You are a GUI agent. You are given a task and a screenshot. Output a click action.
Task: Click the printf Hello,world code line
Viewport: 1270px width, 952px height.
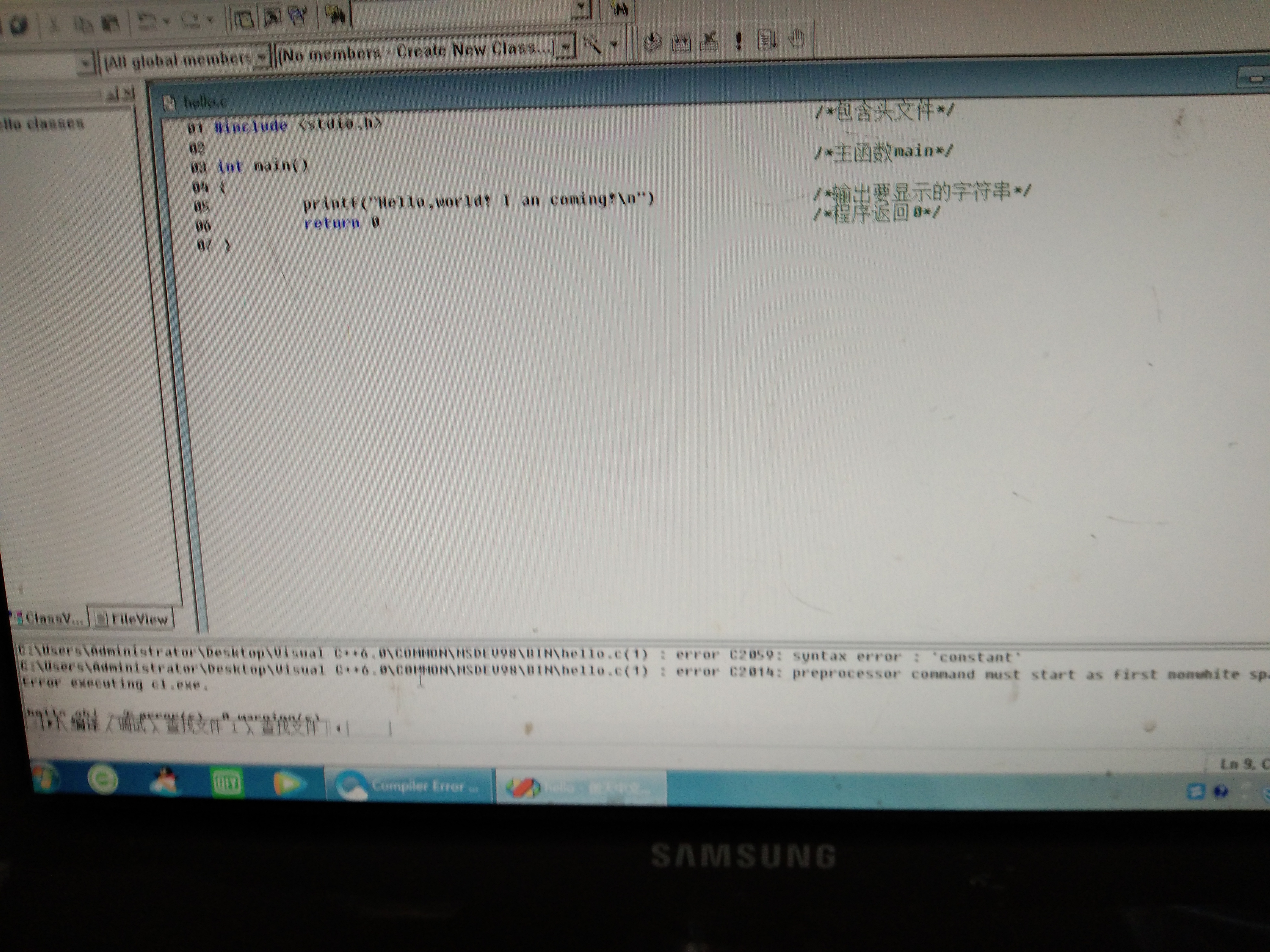point(479,200)
